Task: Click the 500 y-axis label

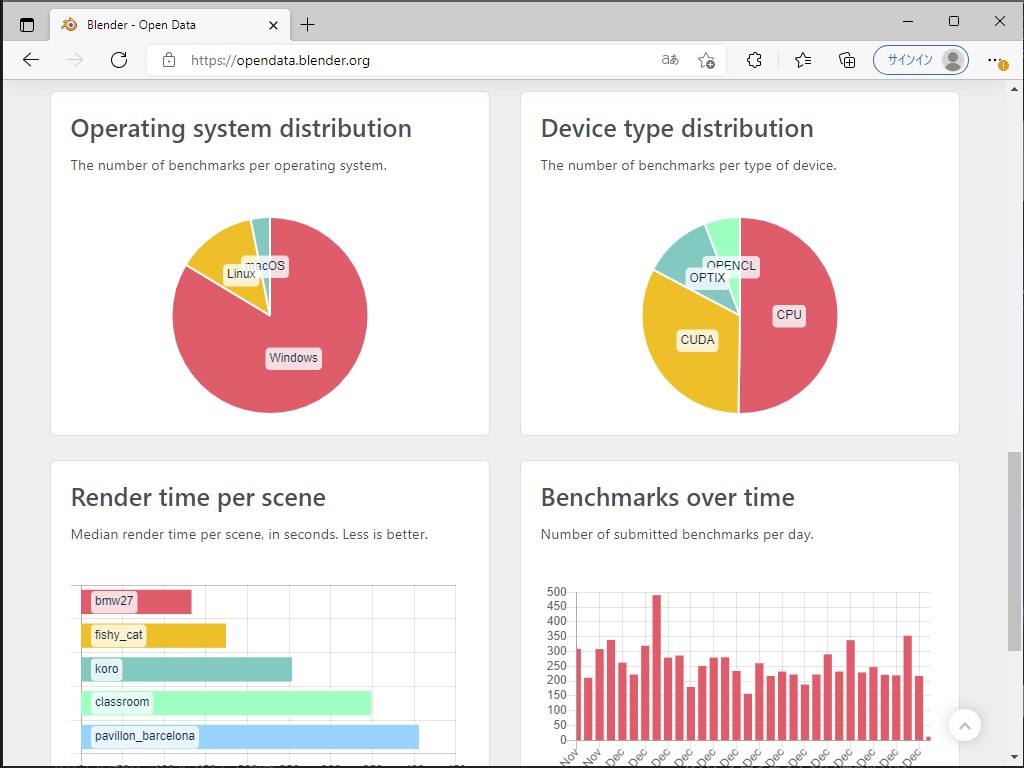Action: [x=556, y=592]
